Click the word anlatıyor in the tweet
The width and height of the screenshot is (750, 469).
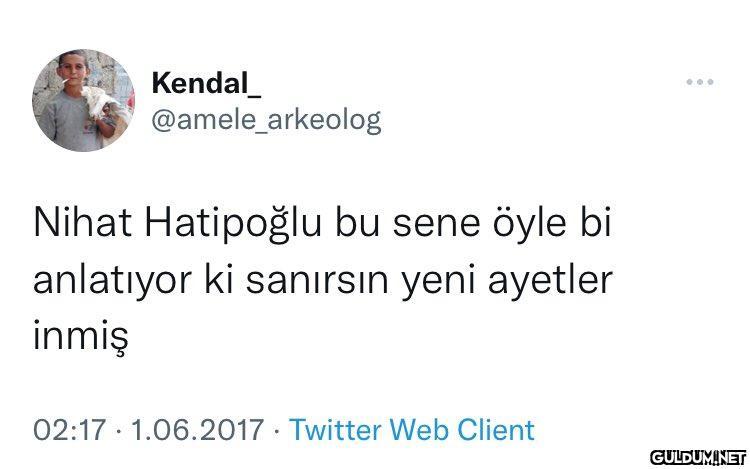point(112,281)
